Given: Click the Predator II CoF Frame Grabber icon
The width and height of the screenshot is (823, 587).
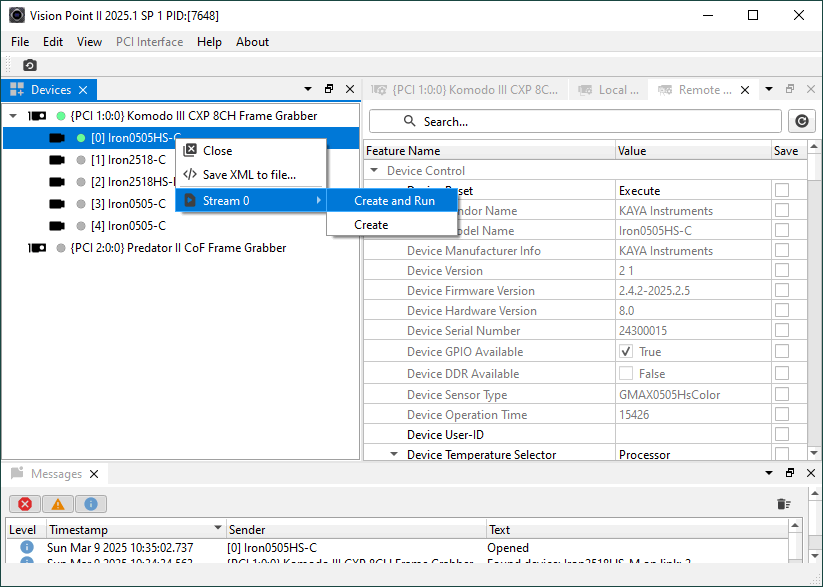Looking at the screenshot, I should pos(37,248).
